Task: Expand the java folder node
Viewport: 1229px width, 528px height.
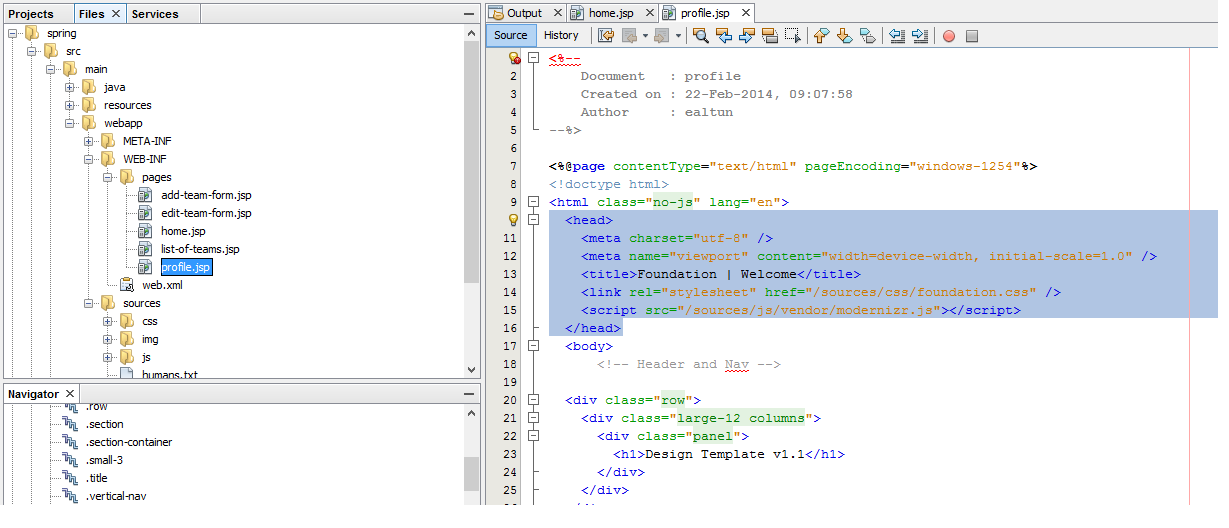Action: click(x=71, y=87)
